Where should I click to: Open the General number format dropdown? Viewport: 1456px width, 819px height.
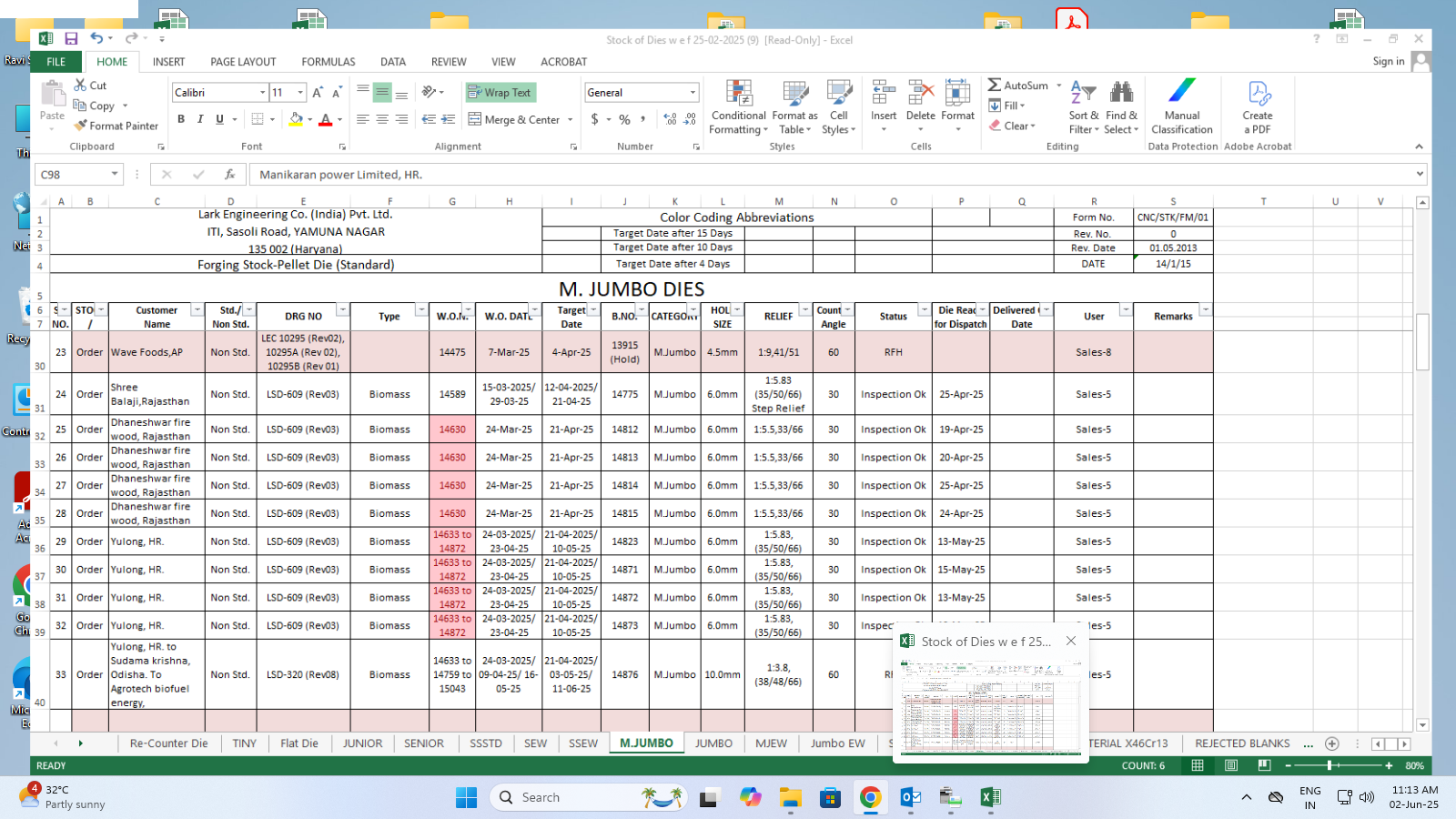tap(692, 93)
